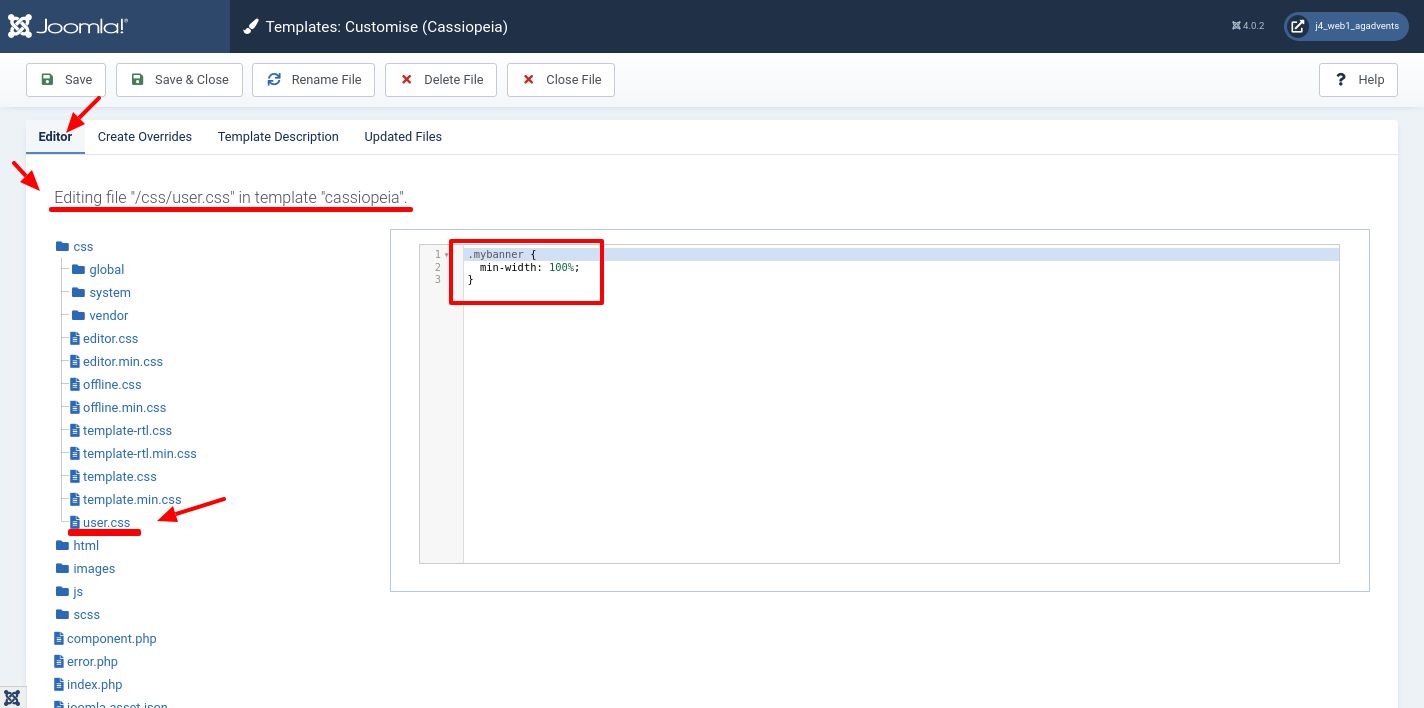Click file icon beside user.css
Screen dimensions: 1424x708
click(x=74, y=523)
